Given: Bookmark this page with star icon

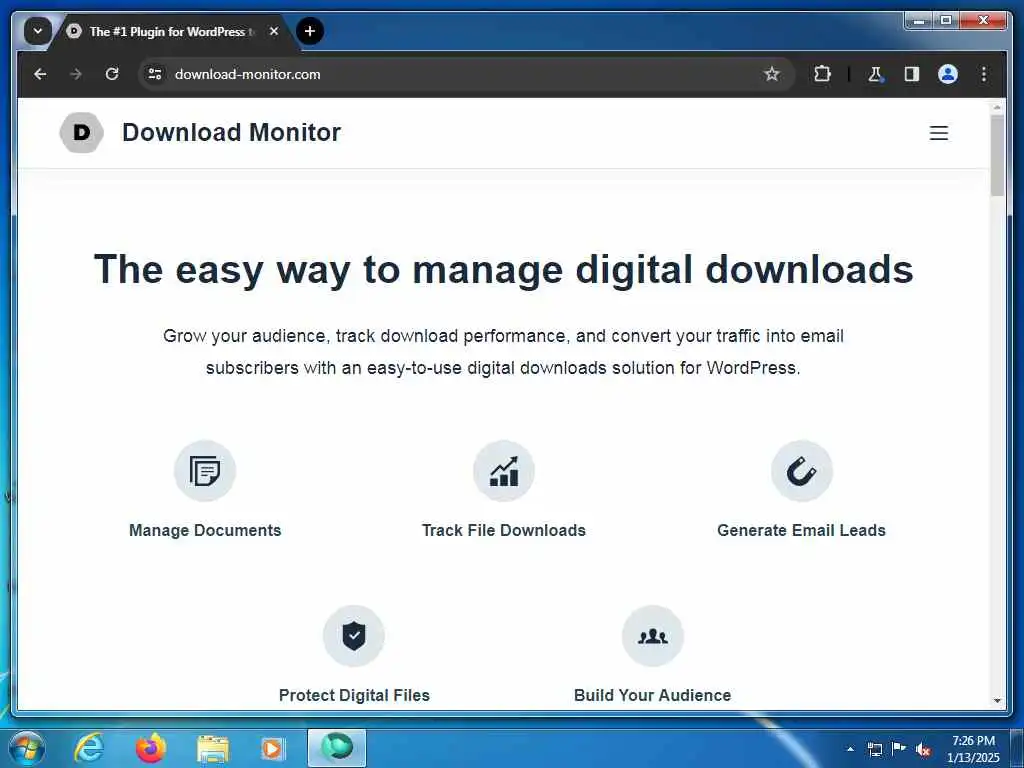Looking at the screenshot, I should 772,74.
